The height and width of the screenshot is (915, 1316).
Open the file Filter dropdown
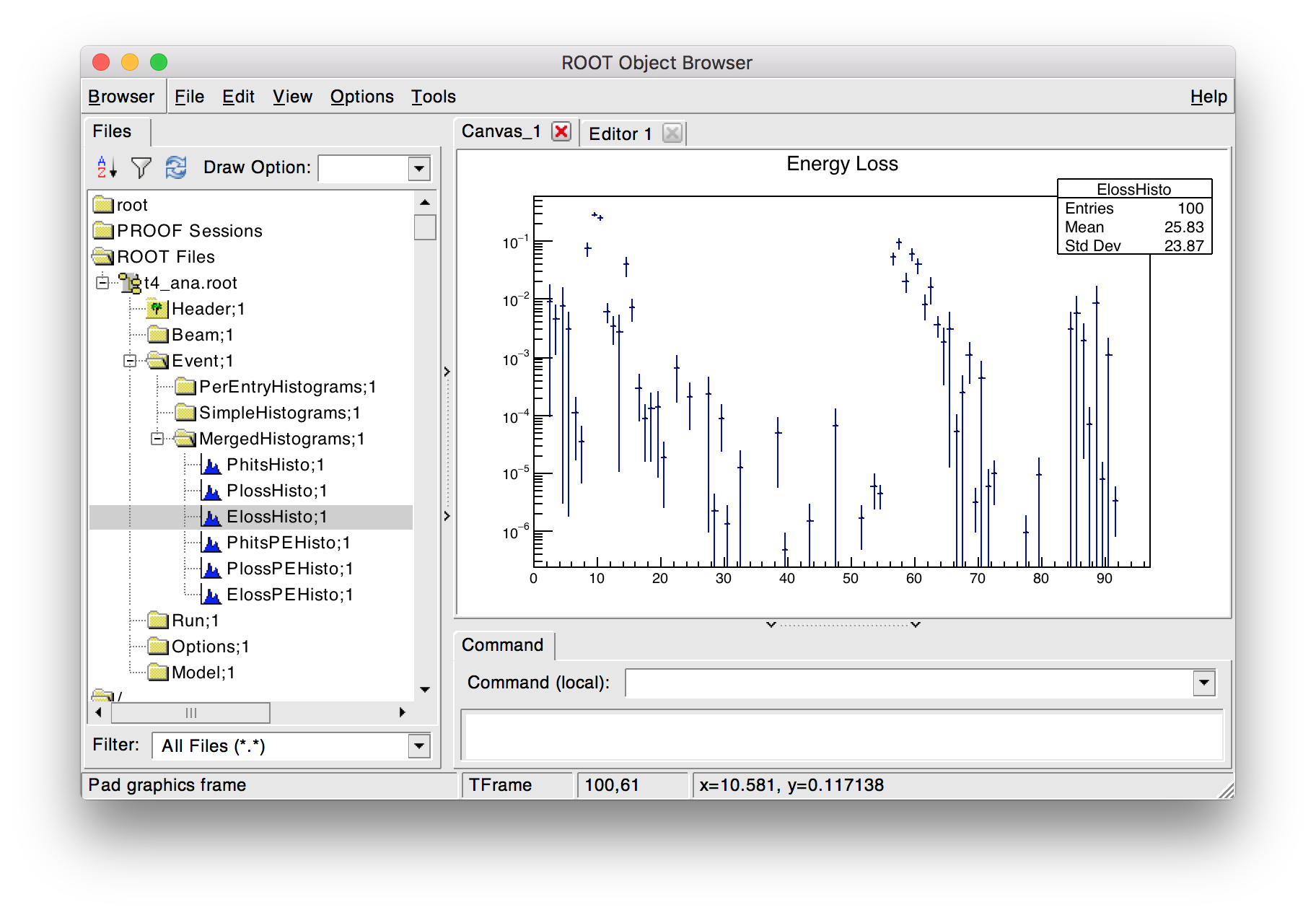[418, 745]
